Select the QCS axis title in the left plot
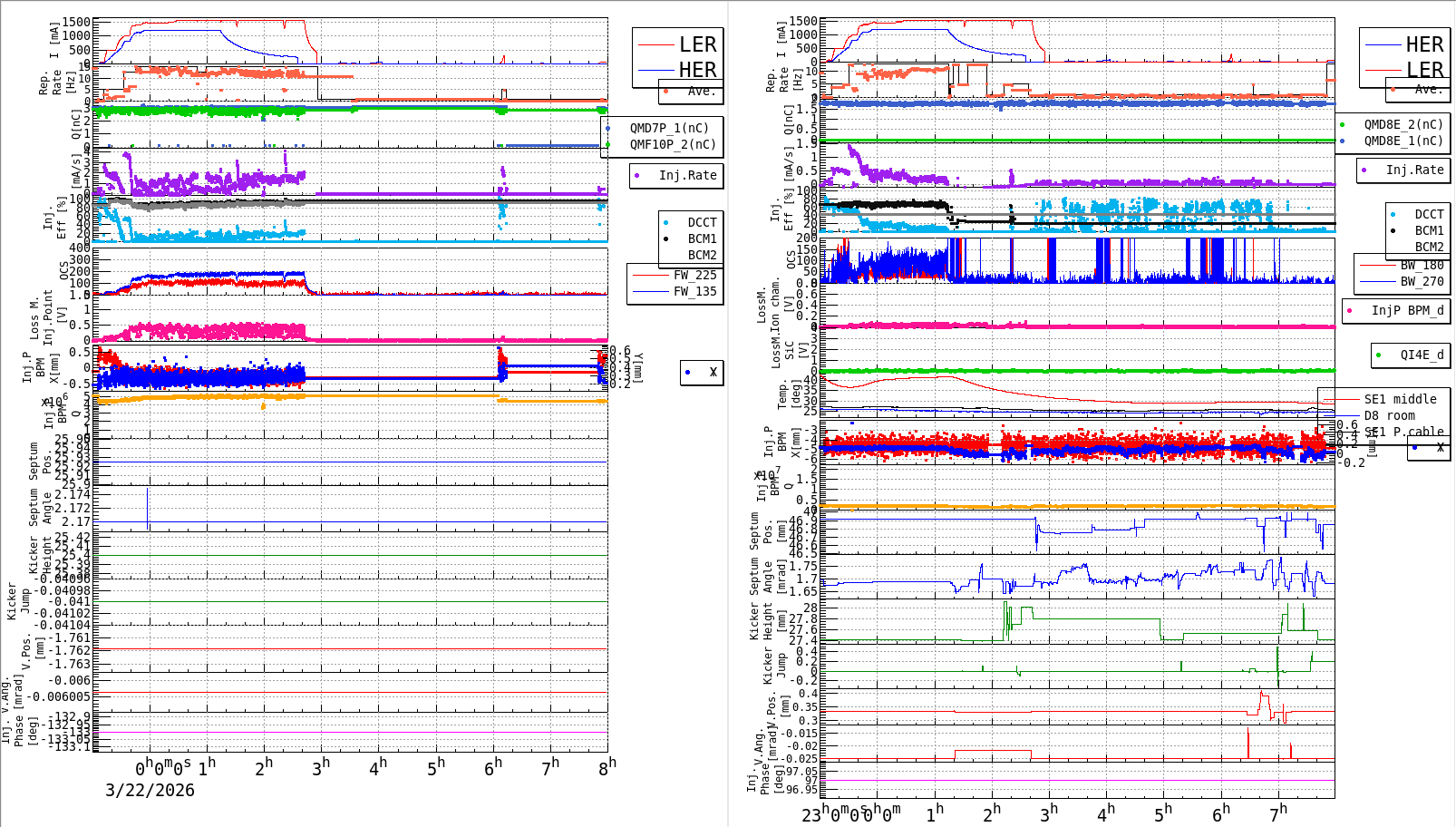The image size is (1456, 827). 63,270
